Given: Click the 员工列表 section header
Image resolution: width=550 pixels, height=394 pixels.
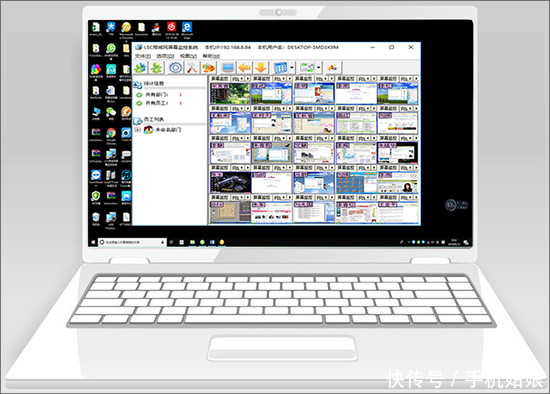Looking at the screenshot, I should 153,119.
